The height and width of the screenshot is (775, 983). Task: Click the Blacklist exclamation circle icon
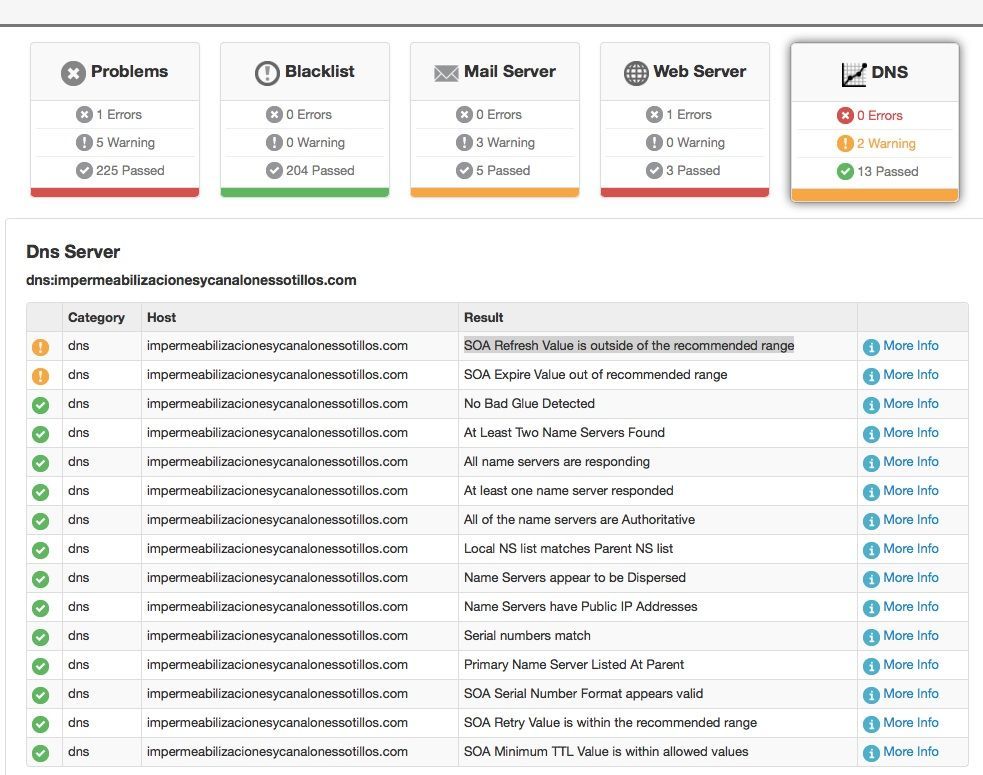[x=267, y=73]
